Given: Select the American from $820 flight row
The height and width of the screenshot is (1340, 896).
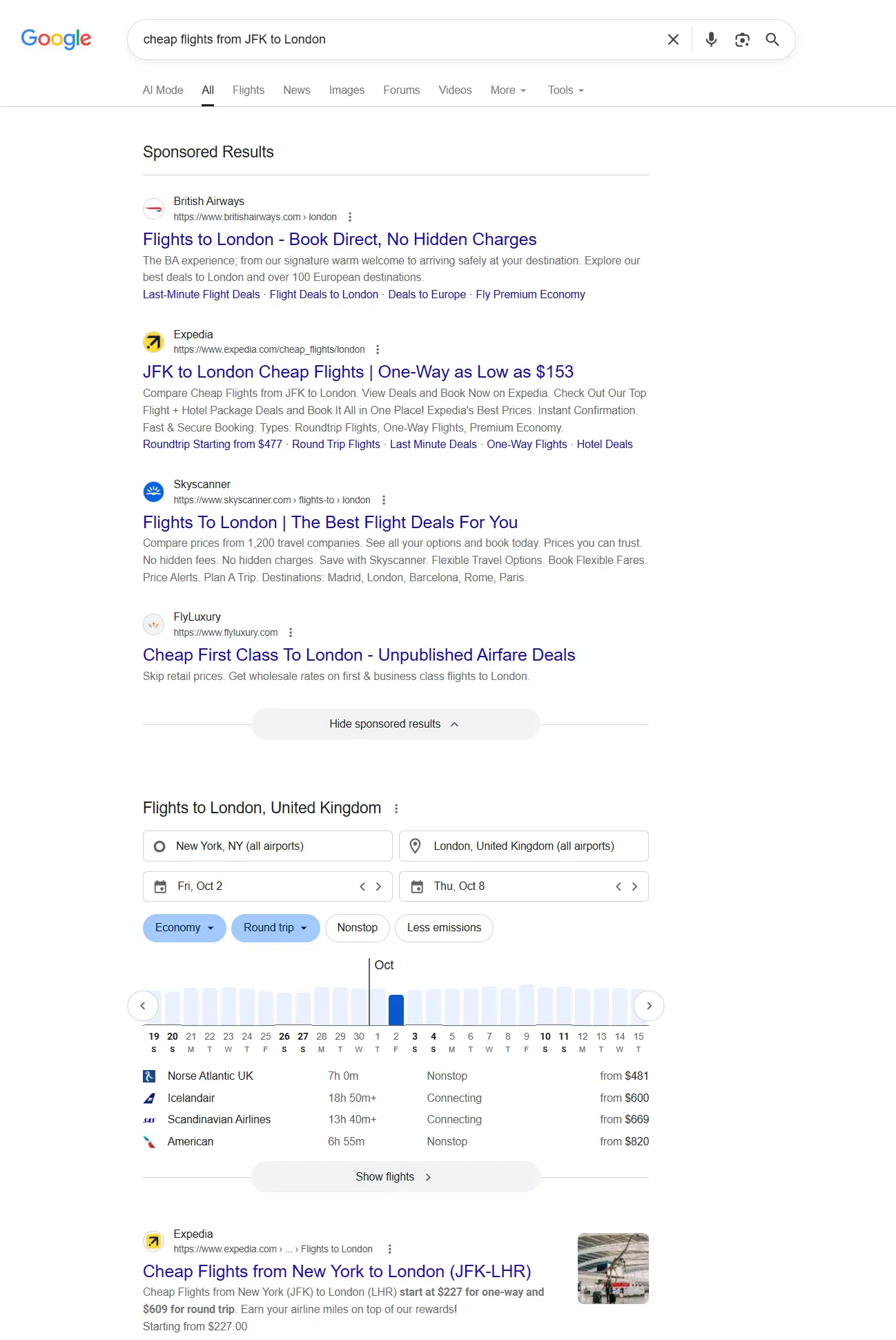Looking at the screenshot, I should click(396, 1142).
